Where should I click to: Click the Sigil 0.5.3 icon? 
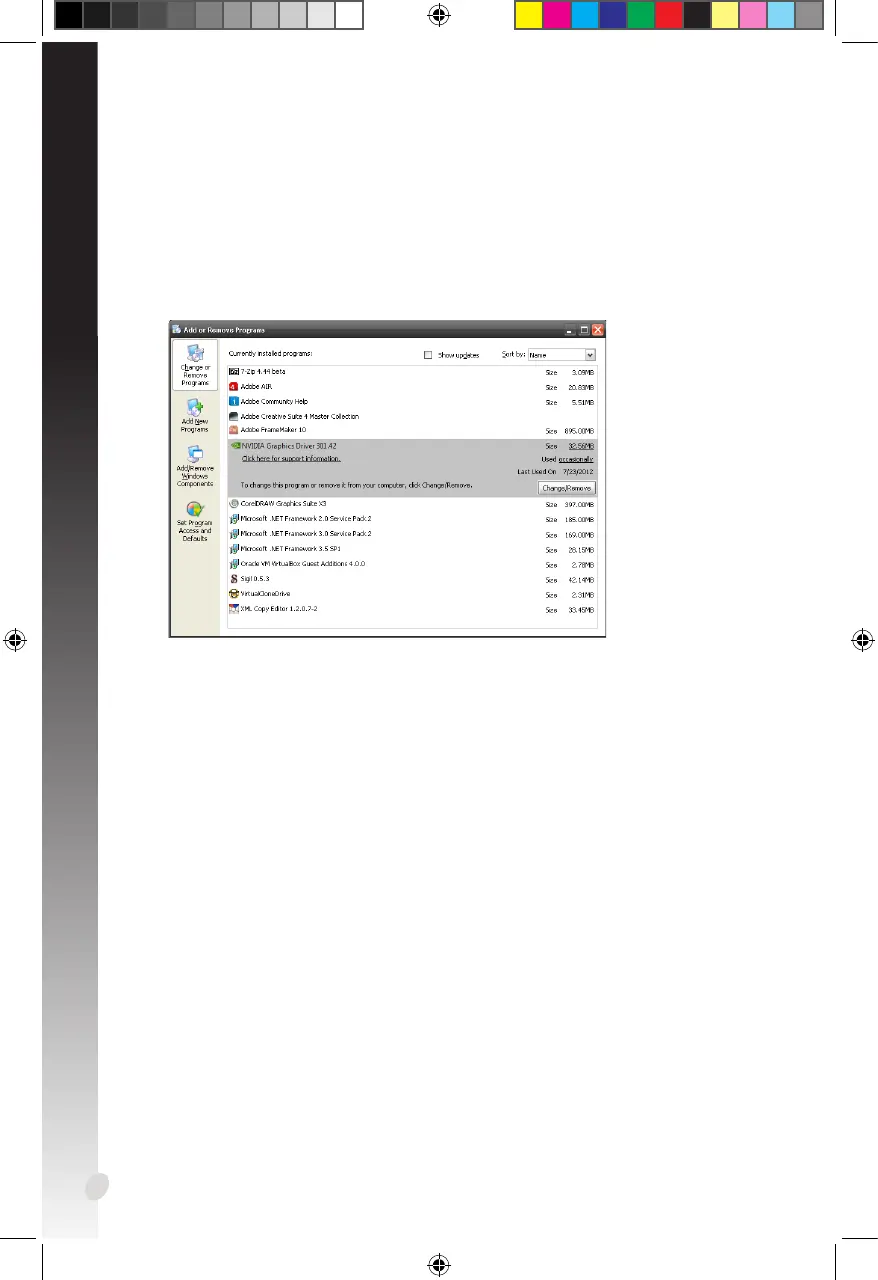(234, 578)
